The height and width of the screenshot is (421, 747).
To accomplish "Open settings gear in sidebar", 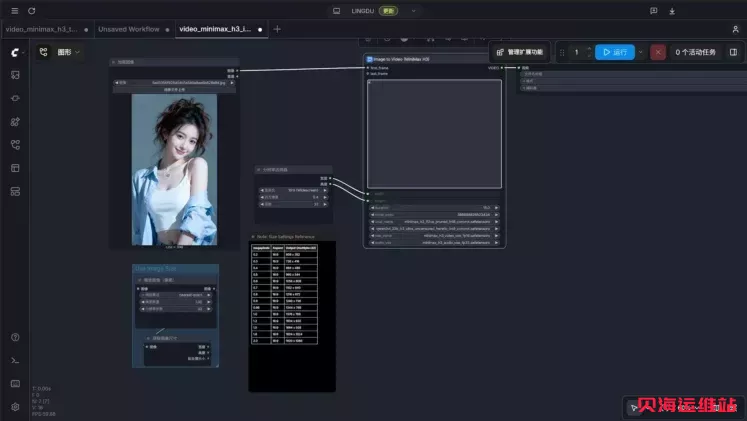I will click(15, 407).
